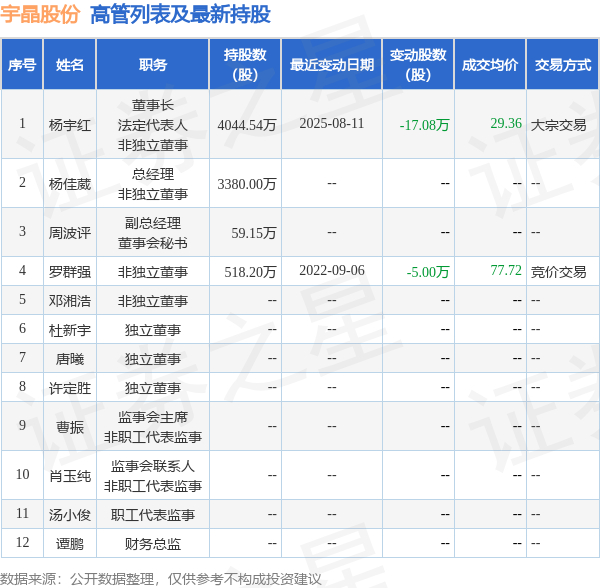Click the 竞价交易 cell
The height and width of the screenshot is (588, 600).
coord(558,272)
